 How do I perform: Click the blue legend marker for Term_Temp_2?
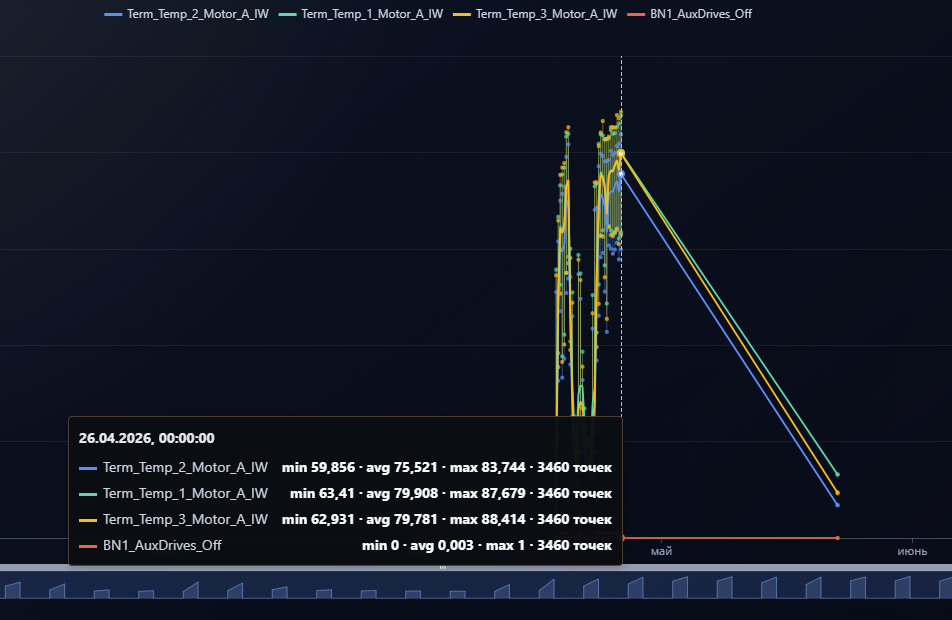click(x=113, y=14)
